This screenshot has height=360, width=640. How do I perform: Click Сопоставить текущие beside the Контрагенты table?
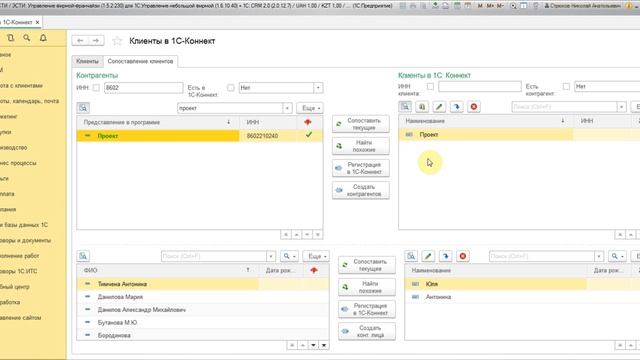click(x=361, y=124)
